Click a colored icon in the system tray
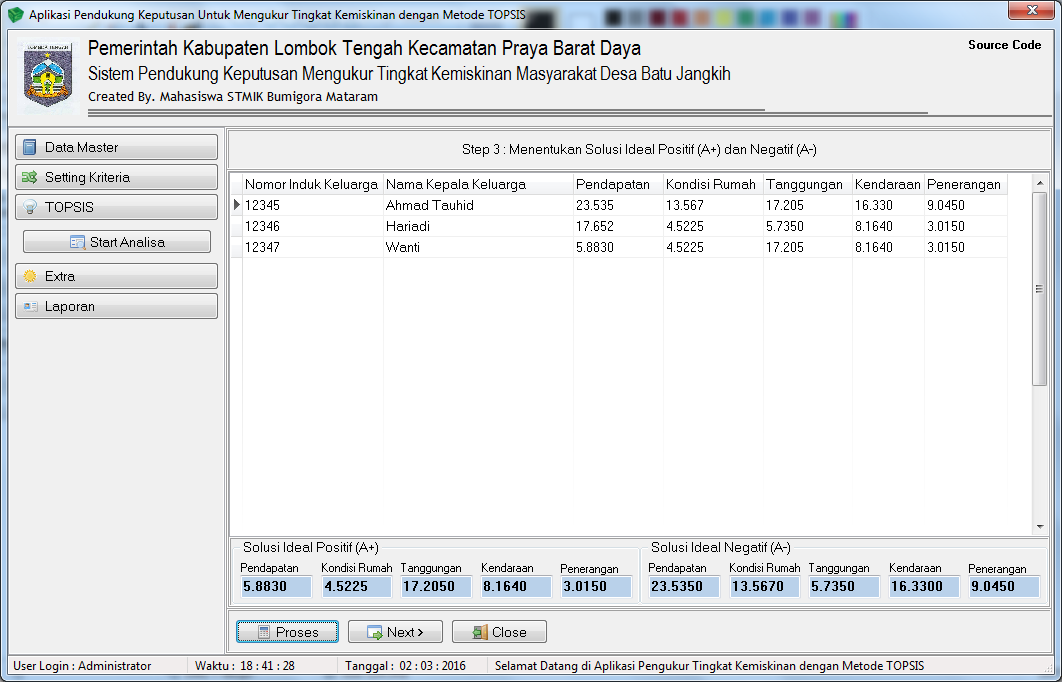Viewport: 1062px width, 682px height. [x=655, y=16]
